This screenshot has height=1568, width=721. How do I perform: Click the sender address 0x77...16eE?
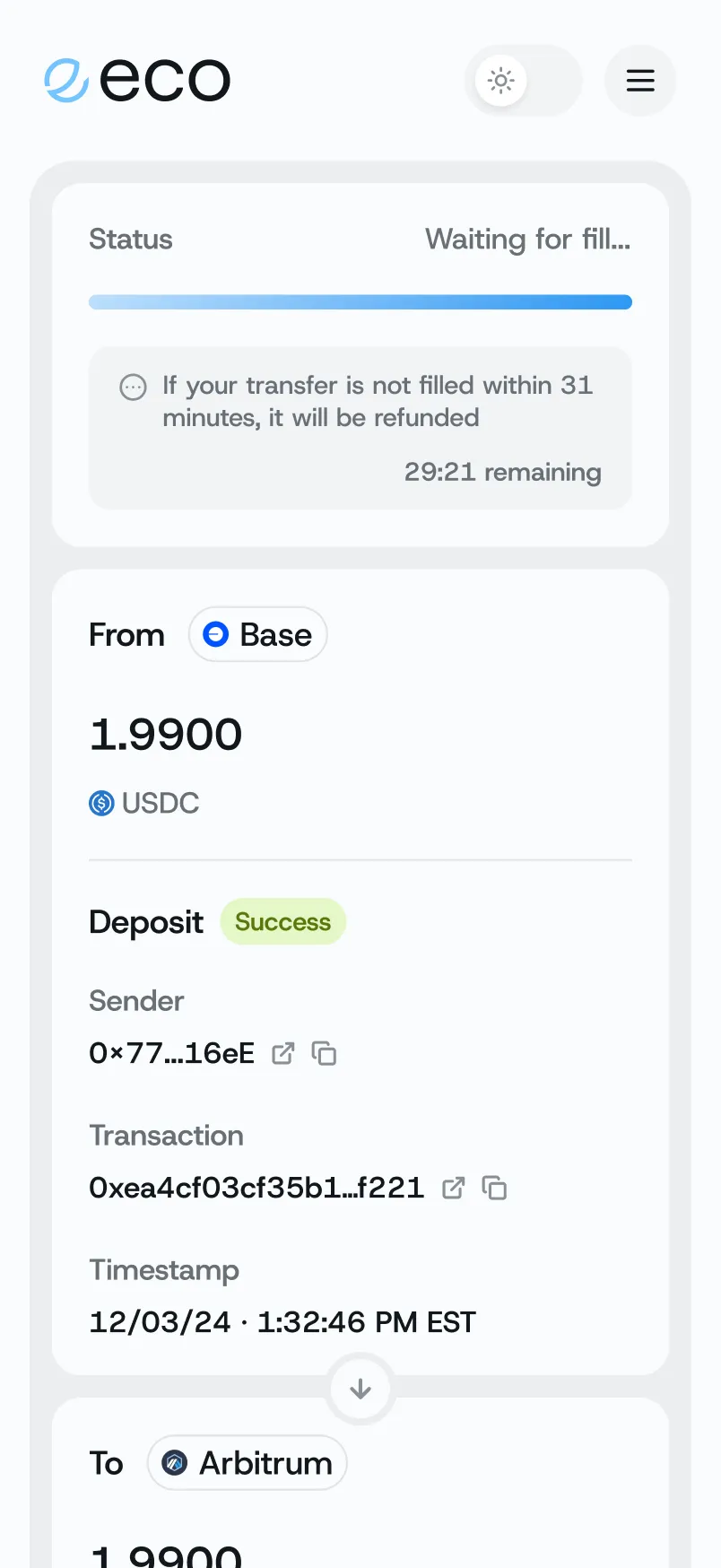(172, 1053)
